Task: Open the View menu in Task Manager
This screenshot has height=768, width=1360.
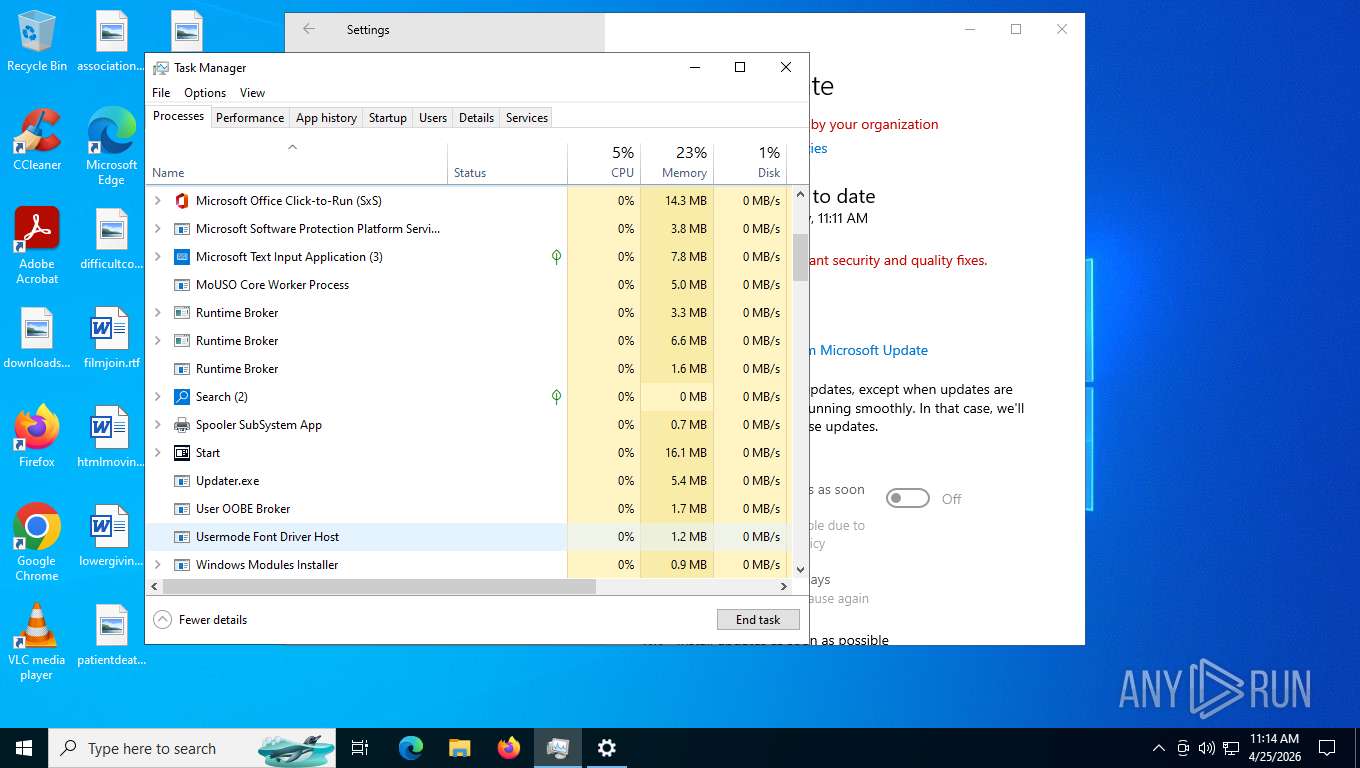Action: [252, 93]
